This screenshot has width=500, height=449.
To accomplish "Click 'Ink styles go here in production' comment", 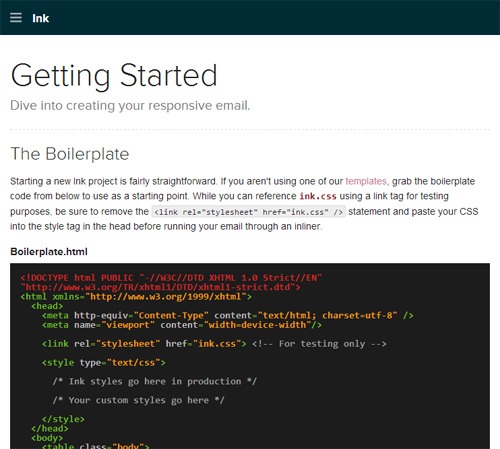I will pyautogui.click(x=155, y=381).
